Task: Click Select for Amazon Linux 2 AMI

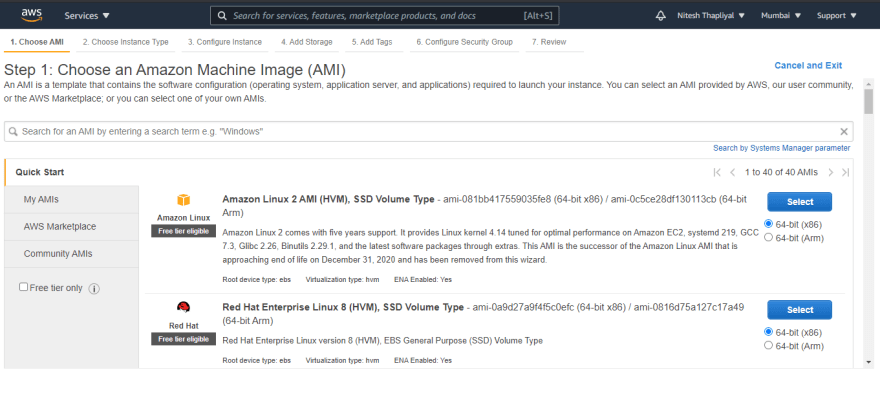Action: 800,202
